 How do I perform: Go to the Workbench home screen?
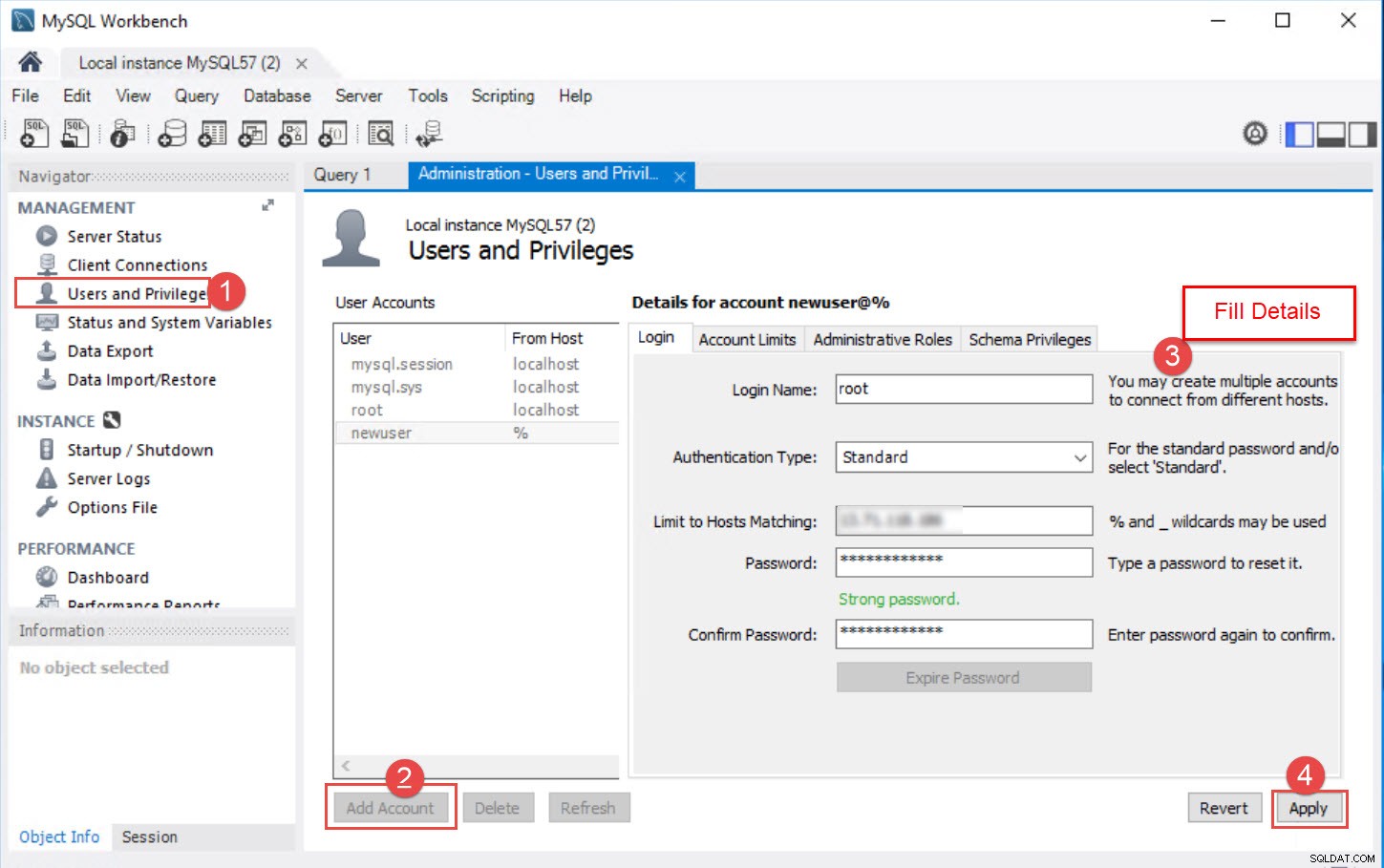point(30,63)
